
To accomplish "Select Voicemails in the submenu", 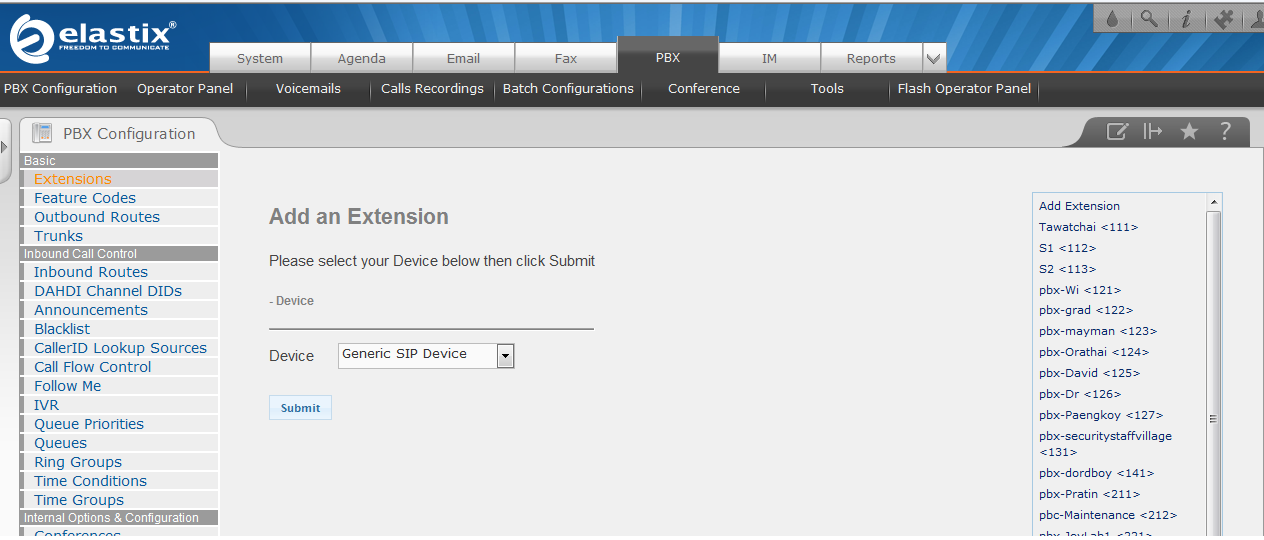I will click(x=308, y=88).
